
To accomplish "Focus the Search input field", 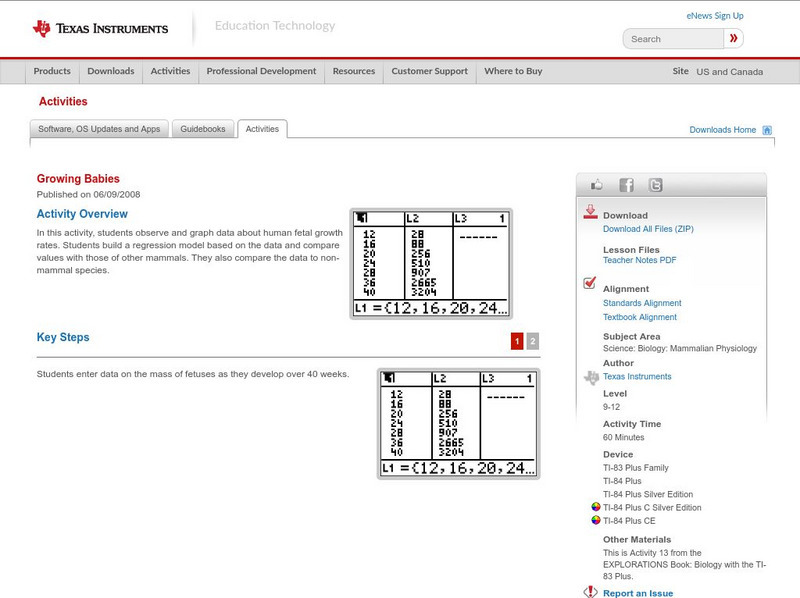I will coord(673,39).
